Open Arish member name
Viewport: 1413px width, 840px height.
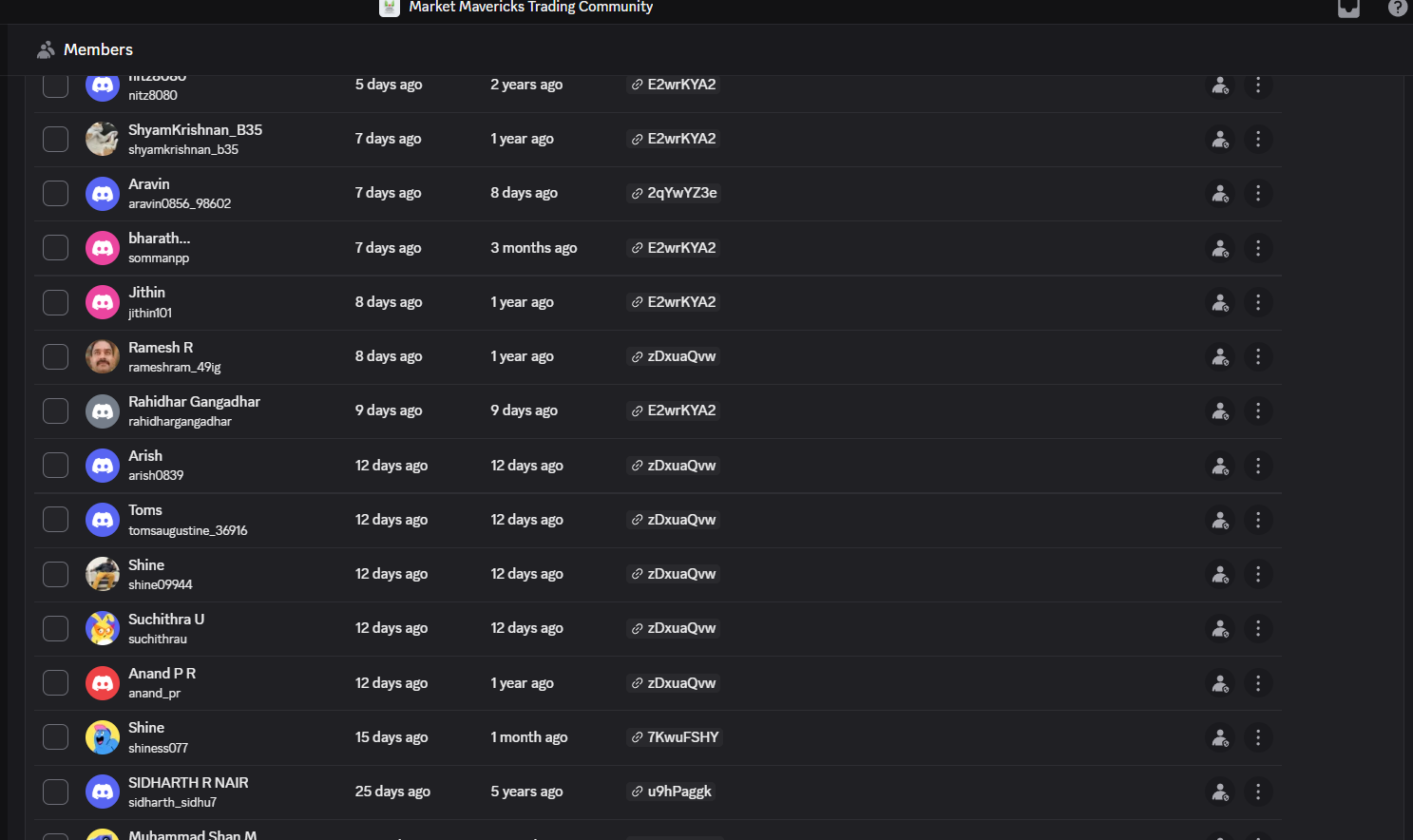[x=145, y=456]
